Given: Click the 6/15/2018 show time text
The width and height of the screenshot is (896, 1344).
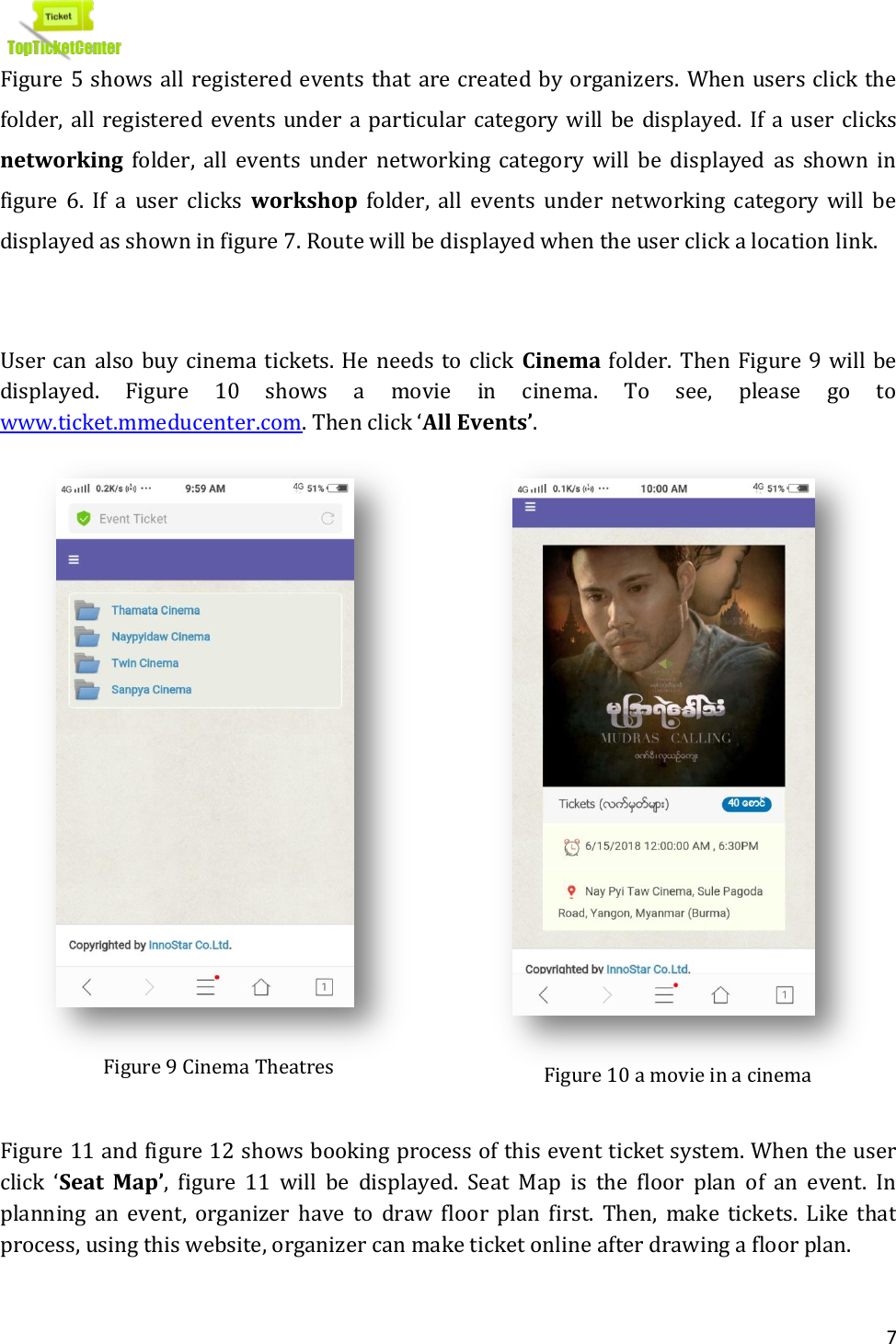Looking at the screenshot, I should (x=672, y=846).
